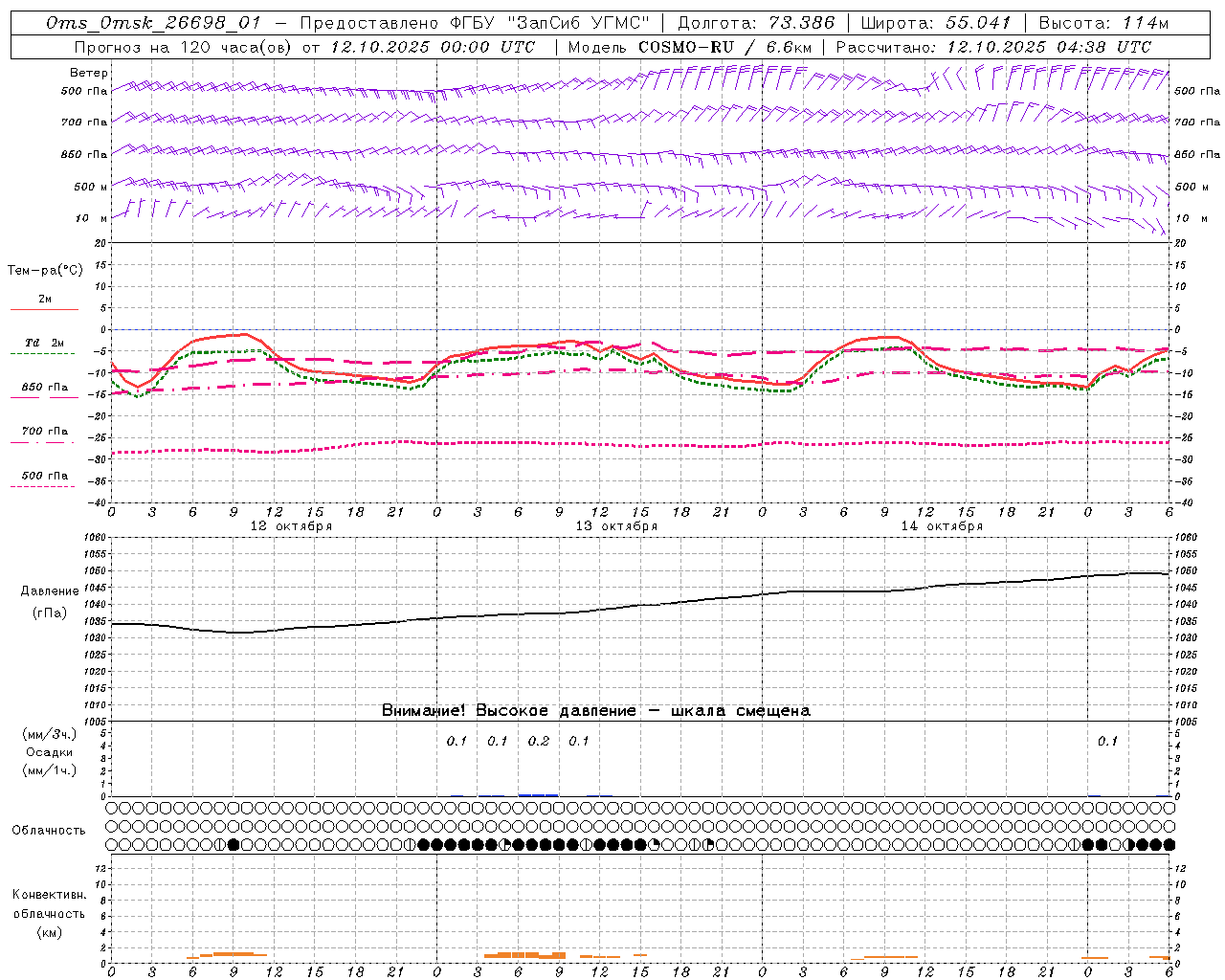Screen dimensions: 1225x980
Task: Select the (мм/1ч.) precipitation unit label
Action: pos(49,770)
